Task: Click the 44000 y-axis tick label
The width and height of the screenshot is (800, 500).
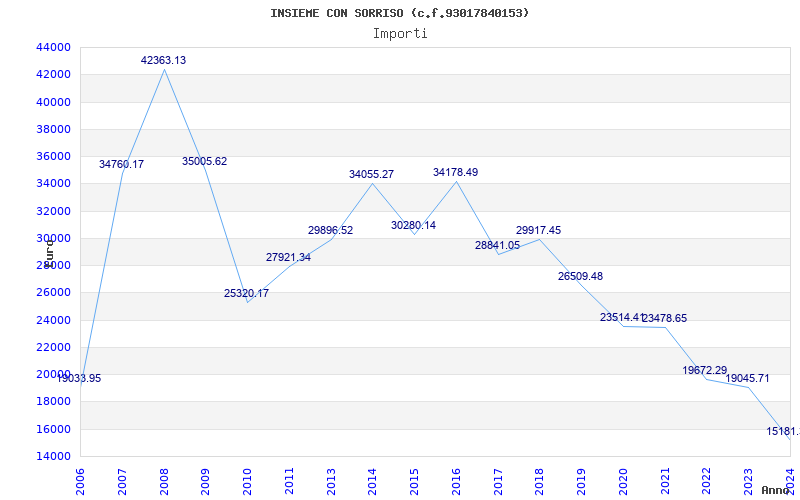Action: pyautogui.click(x=53, y=47)
